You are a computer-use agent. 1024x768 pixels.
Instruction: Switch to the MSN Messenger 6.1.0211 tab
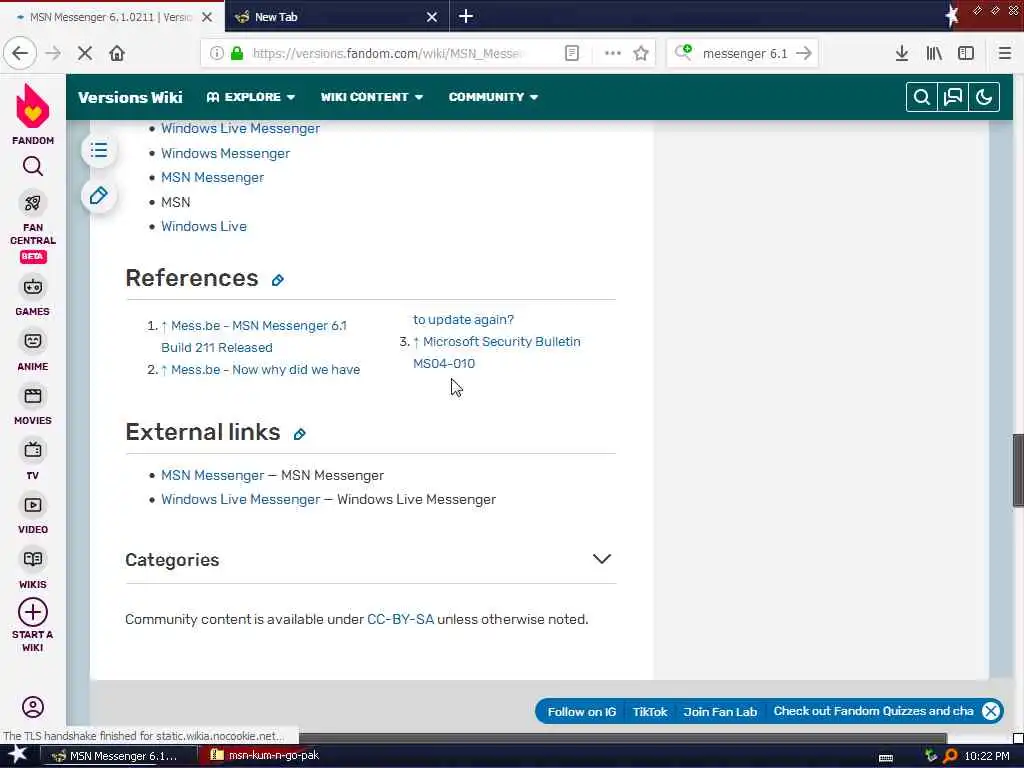point(112,17)
